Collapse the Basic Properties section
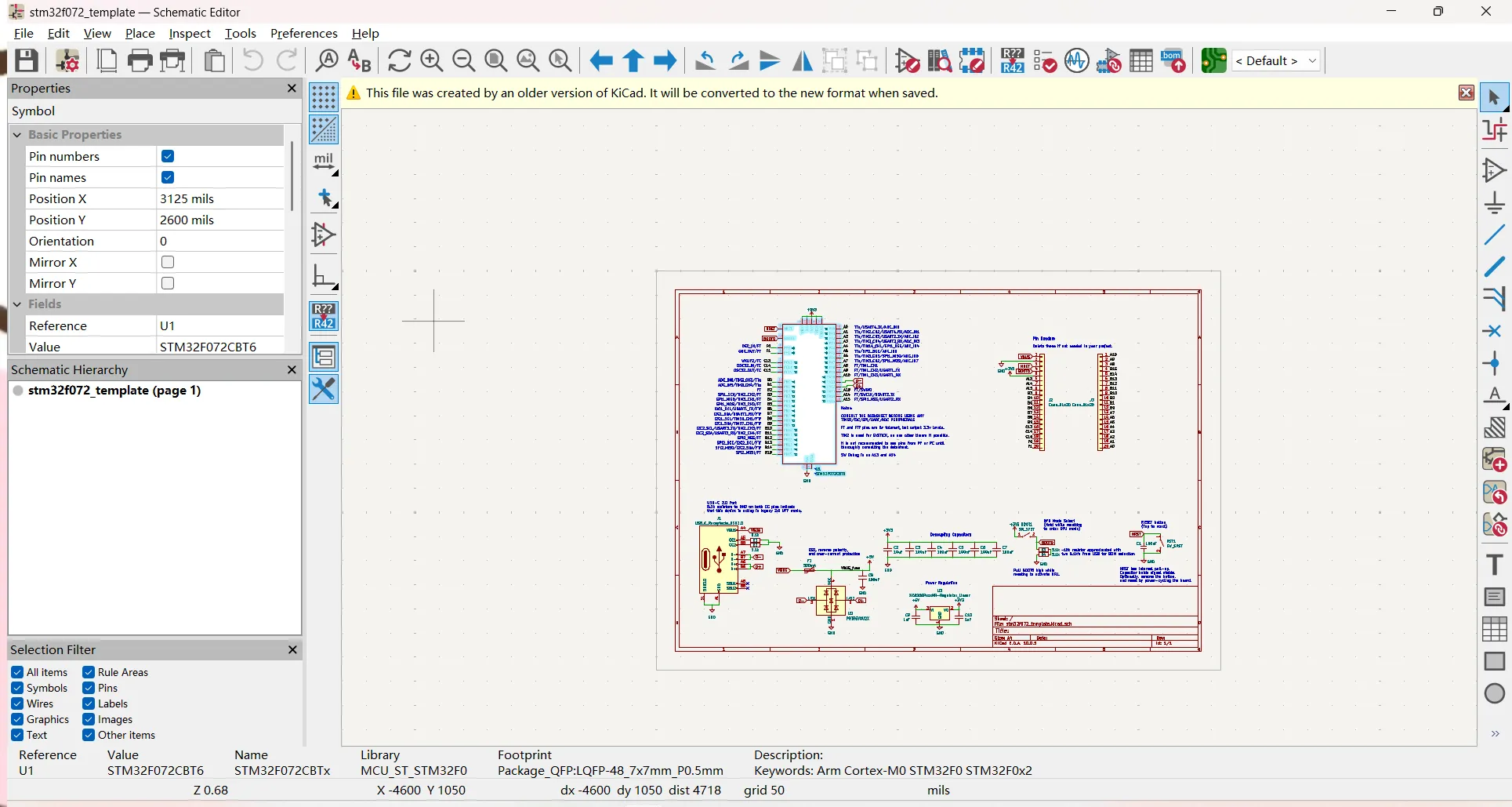The height and width of the screenshot is (807, 1512). click(17, 135)
